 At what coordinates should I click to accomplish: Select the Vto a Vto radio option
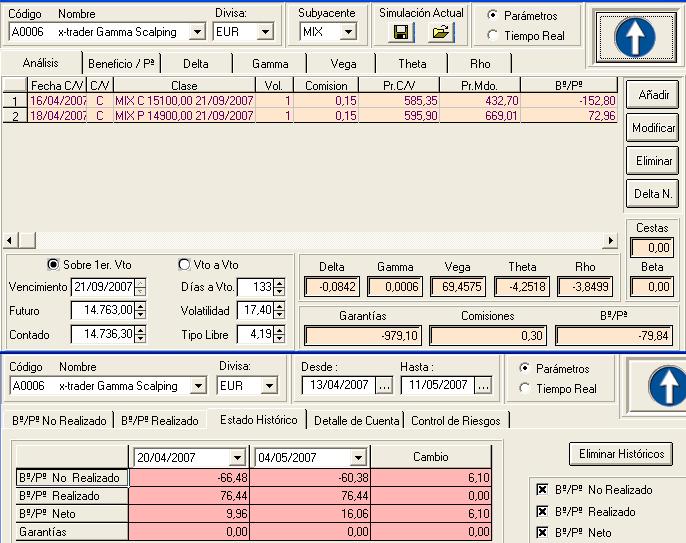pos(184,265)
